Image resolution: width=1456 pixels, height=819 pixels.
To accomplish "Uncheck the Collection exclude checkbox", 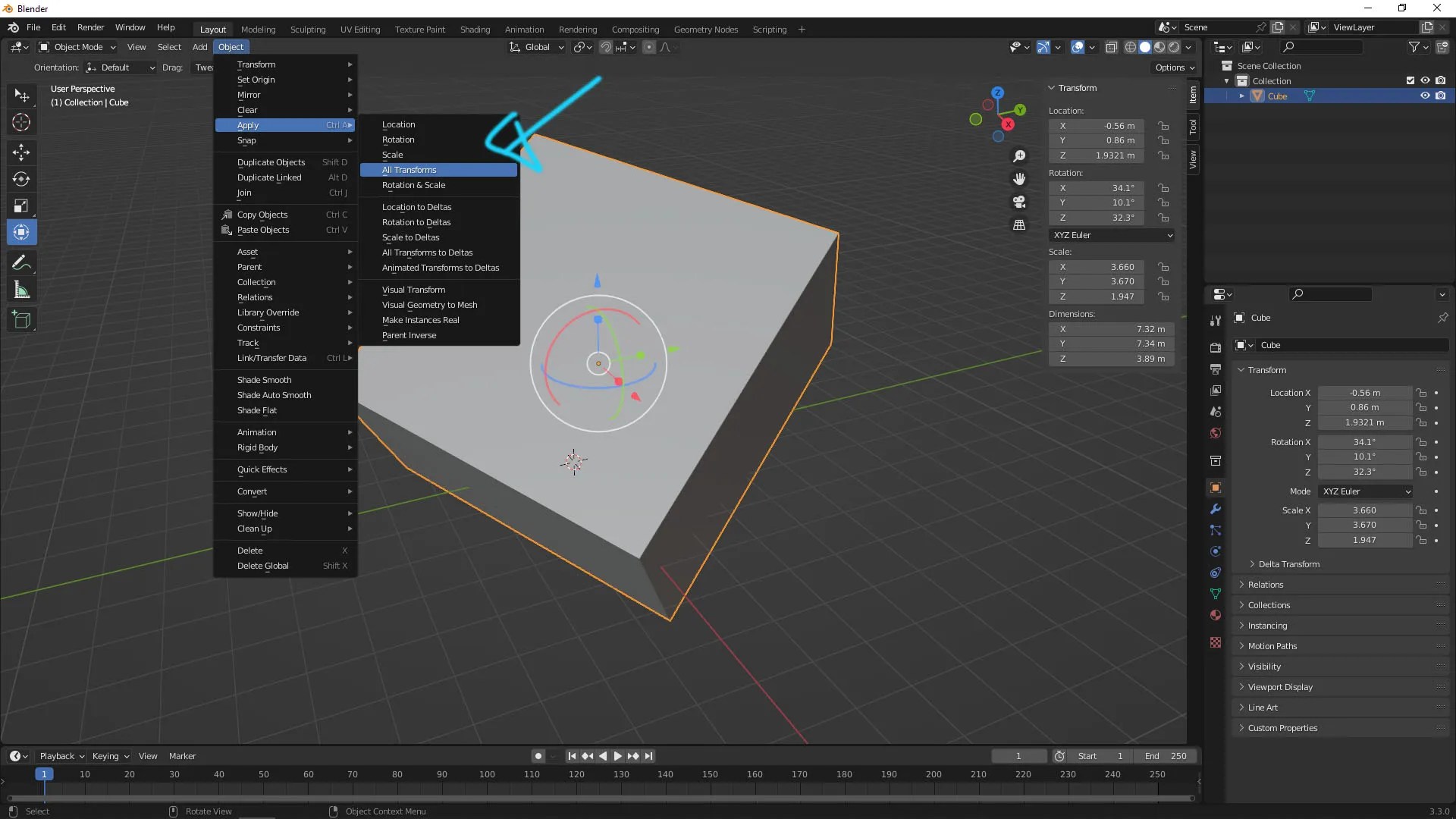I will tap(1410, 80).
